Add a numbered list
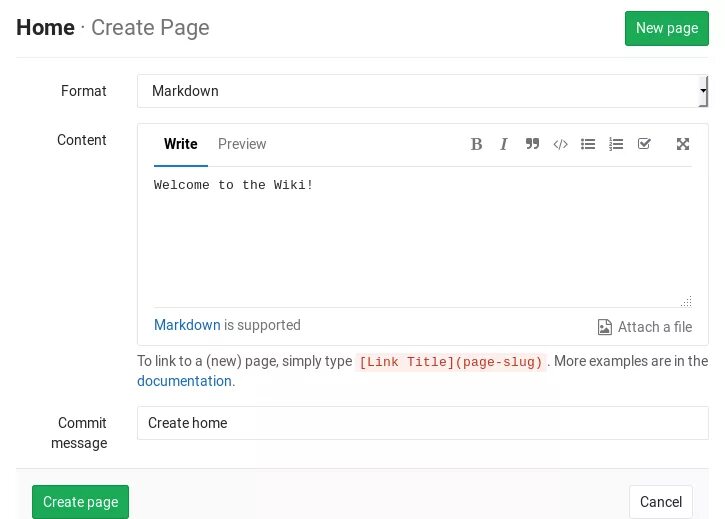The image size is (725, 519). [x=616, y=144]
